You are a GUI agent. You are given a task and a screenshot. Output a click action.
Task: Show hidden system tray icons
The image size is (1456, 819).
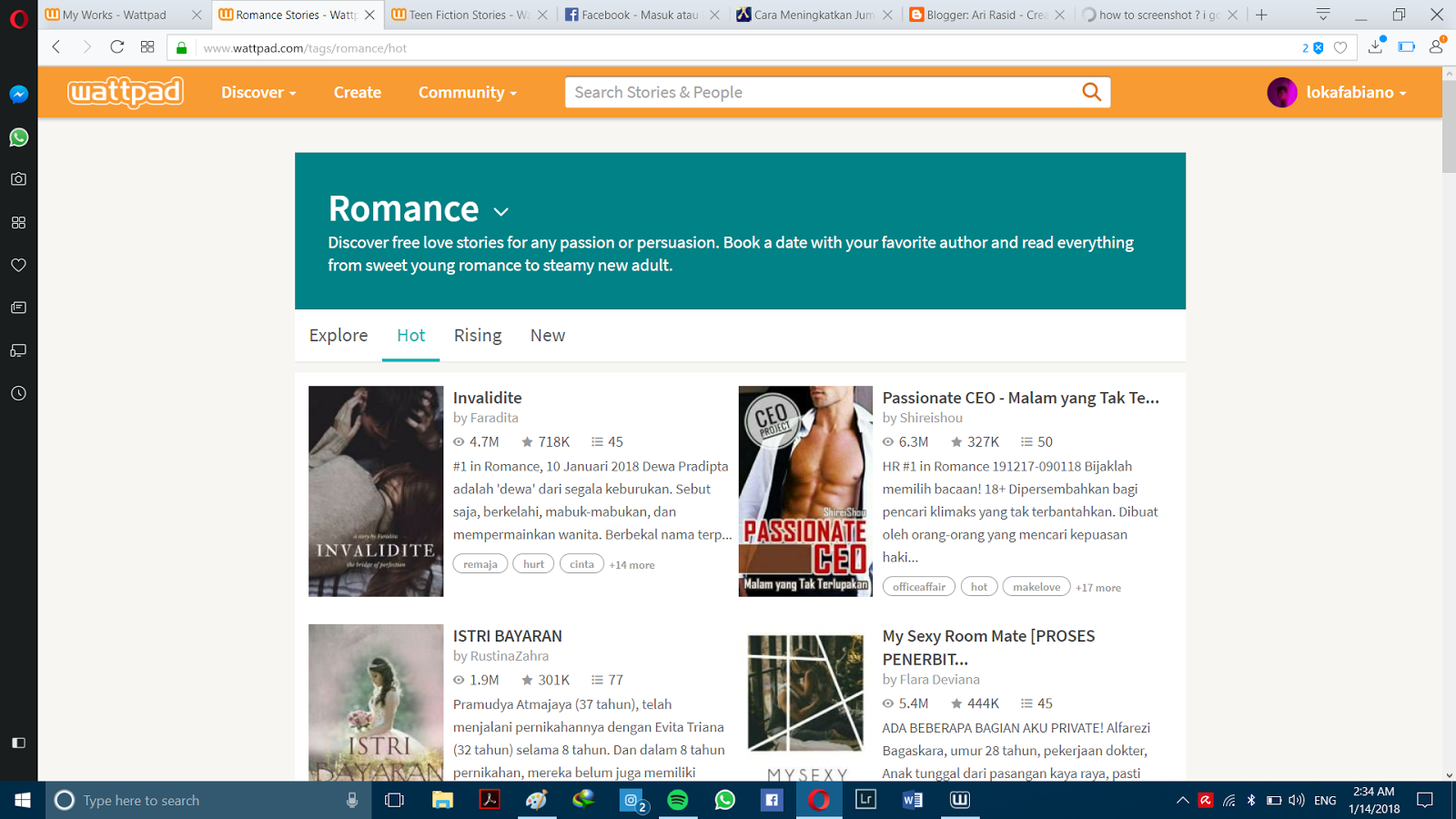[1182, 801]
